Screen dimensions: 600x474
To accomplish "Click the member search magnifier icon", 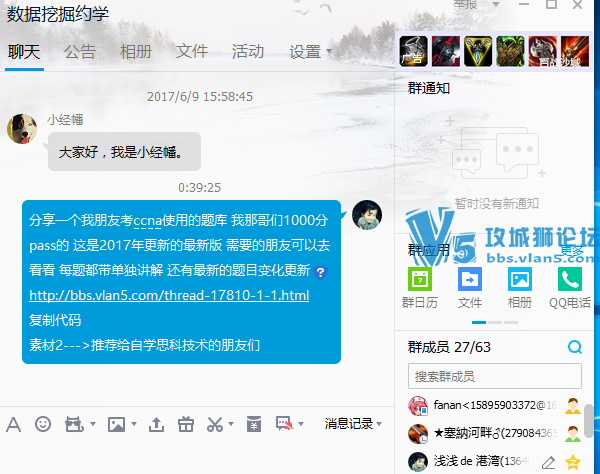I will click(x=574, y=347).
